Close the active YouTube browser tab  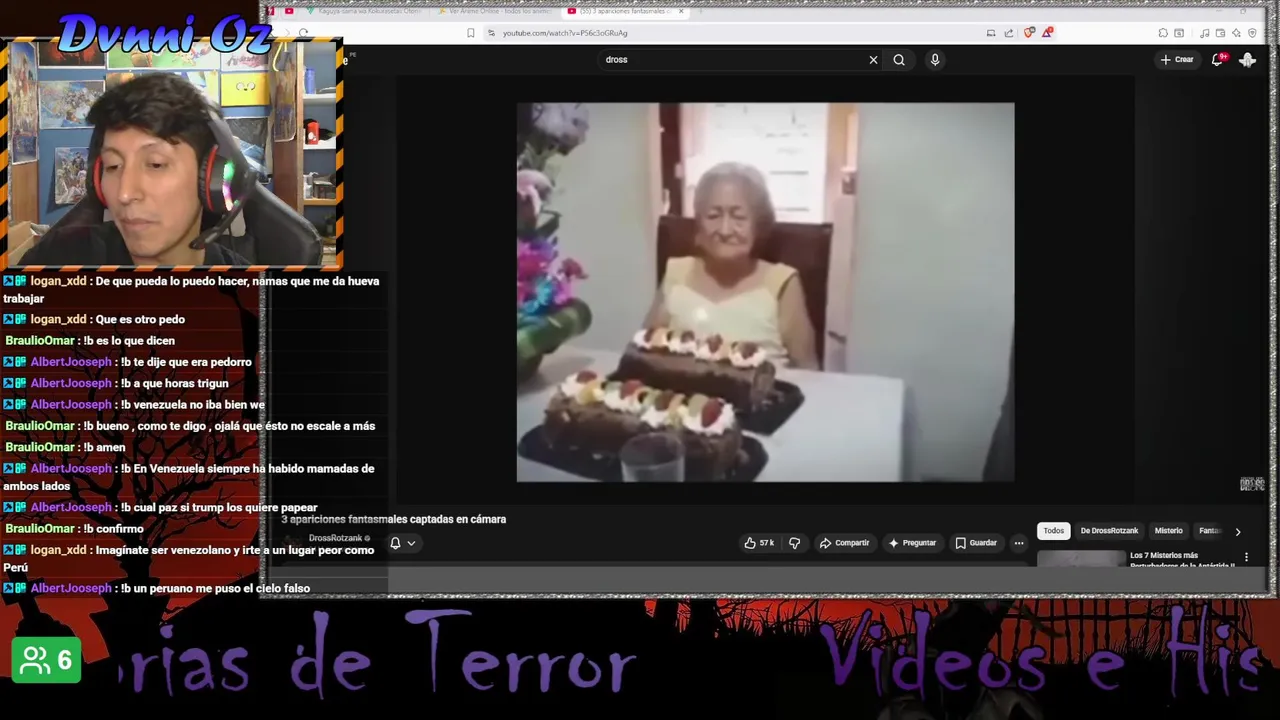681,11
